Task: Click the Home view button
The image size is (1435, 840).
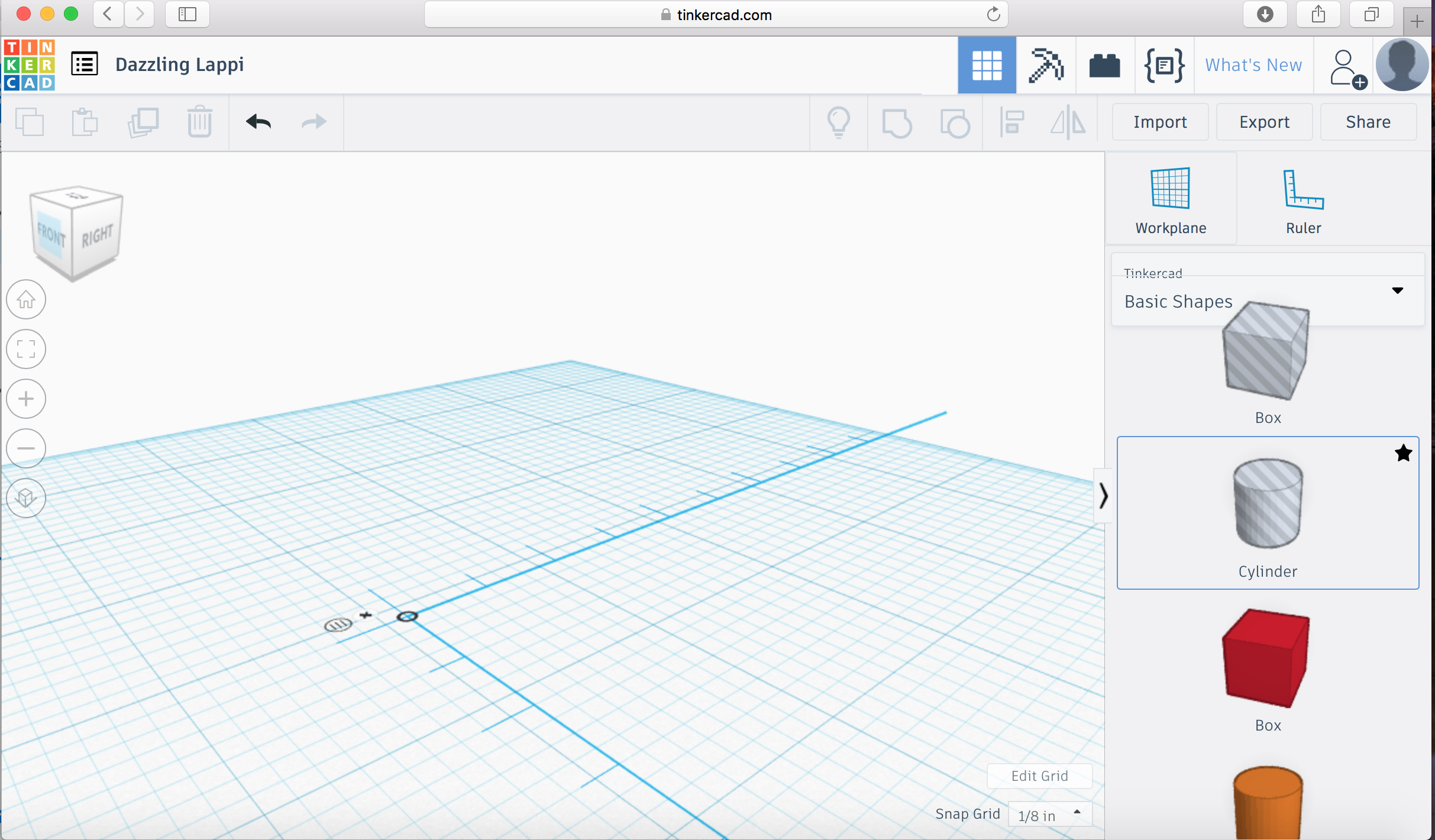Action: pos(26,300)
